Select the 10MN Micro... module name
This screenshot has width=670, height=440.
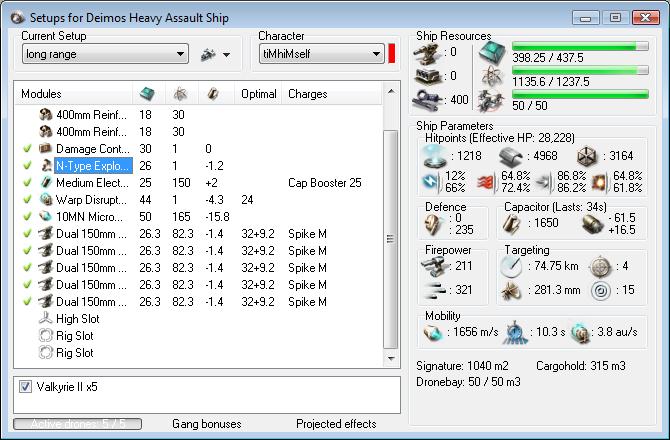click(89, 217)
